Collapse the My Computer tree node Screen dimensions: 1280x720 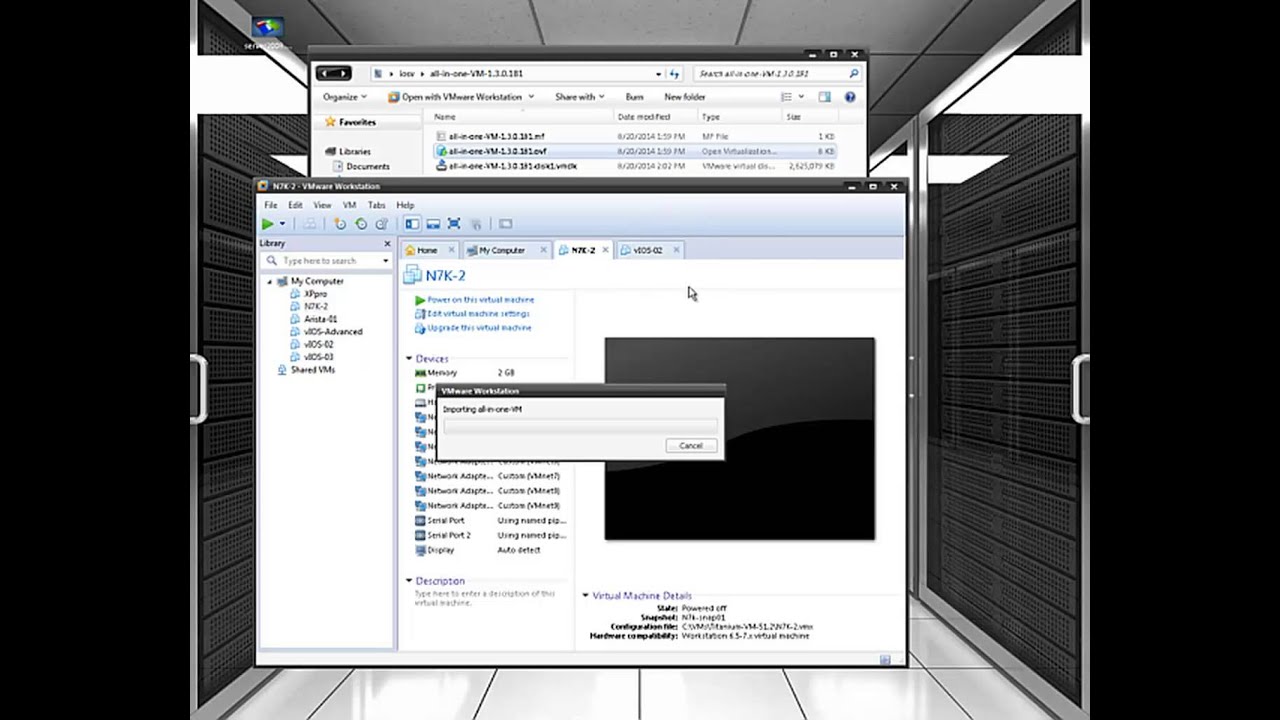(269, 282)
